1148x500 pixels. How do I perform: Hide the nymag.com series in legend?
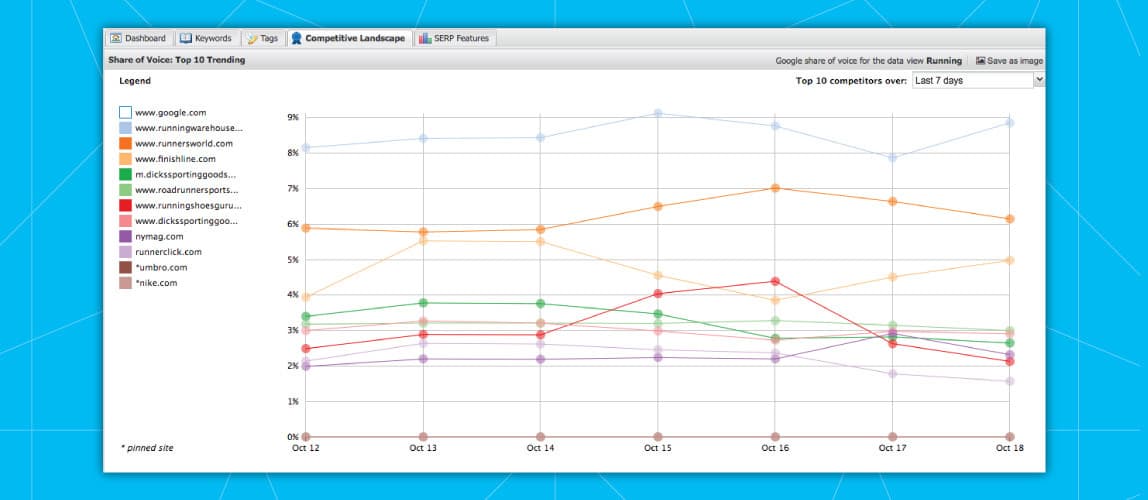tap(125, 237)
